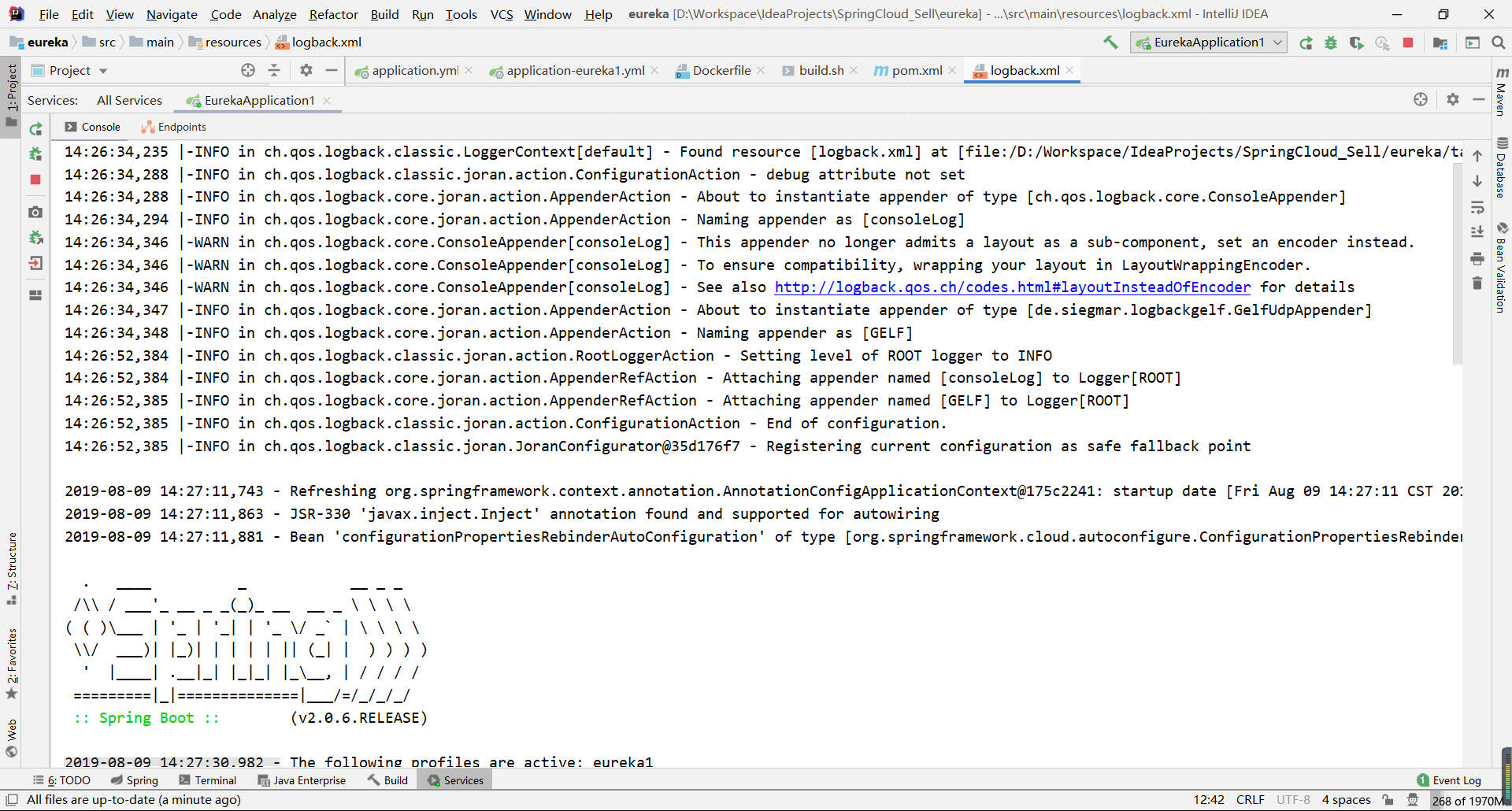
Task: Click Services panel crosshair navigate icon
Action: click(1421, 99)
